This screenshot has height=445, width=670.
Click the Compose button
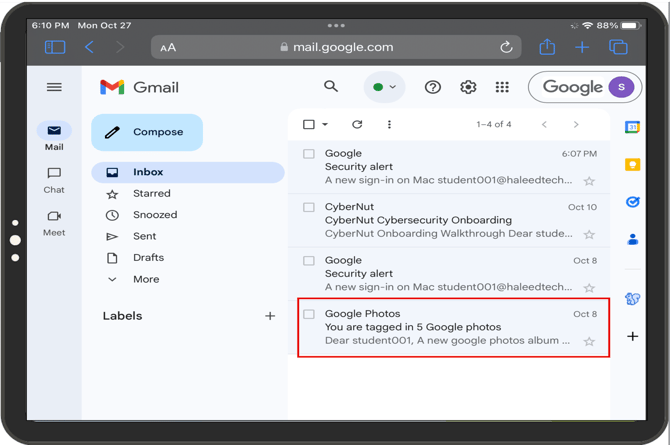coord(147,132)
